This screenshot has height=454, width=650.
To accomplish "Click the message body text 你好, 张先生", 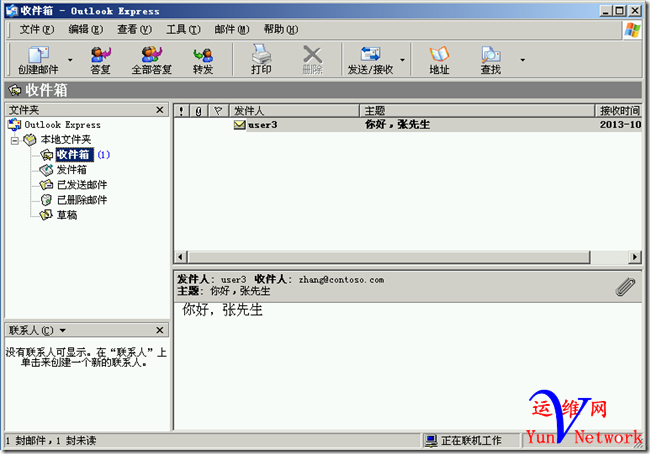I will tap(223, 310).
